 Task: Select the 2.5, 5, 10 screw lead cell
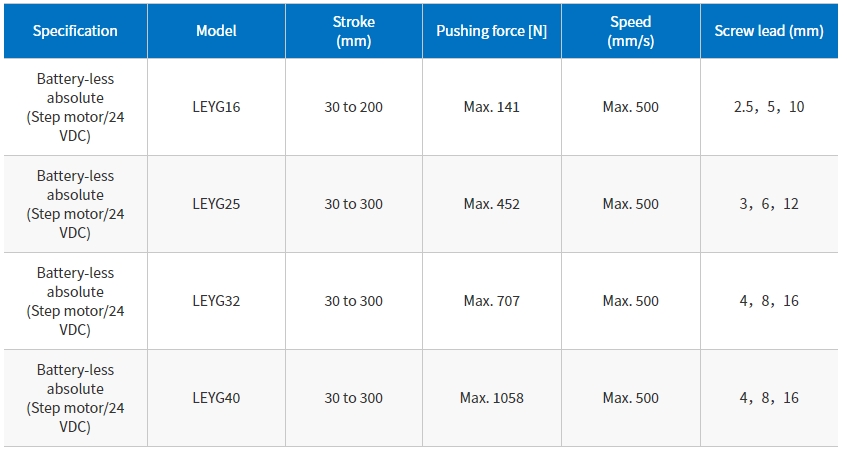pos(769,107)
